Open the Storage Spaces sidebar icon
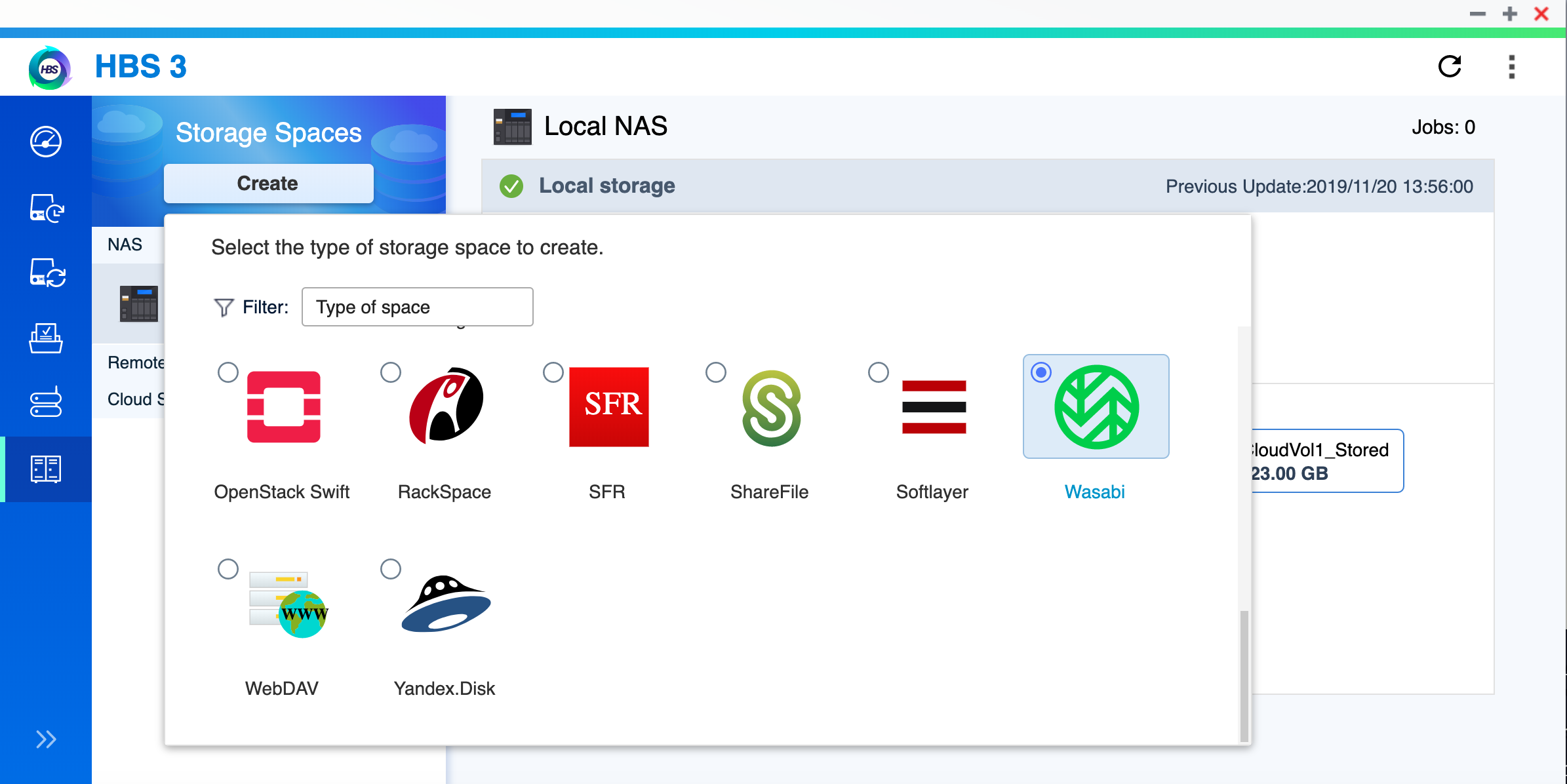This screenshot has width=1567, height=784. [46, 469]
